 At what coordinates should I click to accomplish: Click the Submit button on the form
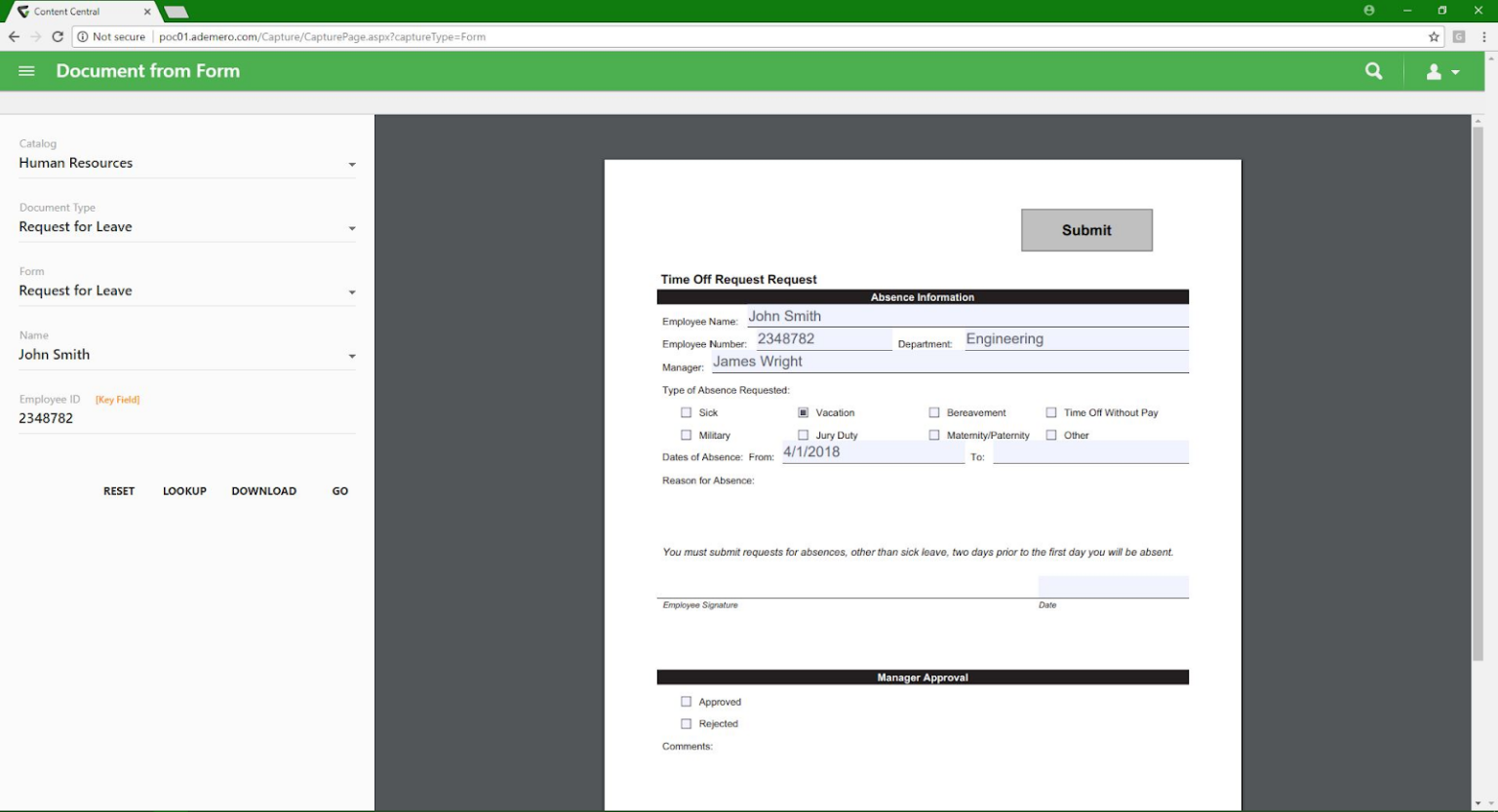1085,230
